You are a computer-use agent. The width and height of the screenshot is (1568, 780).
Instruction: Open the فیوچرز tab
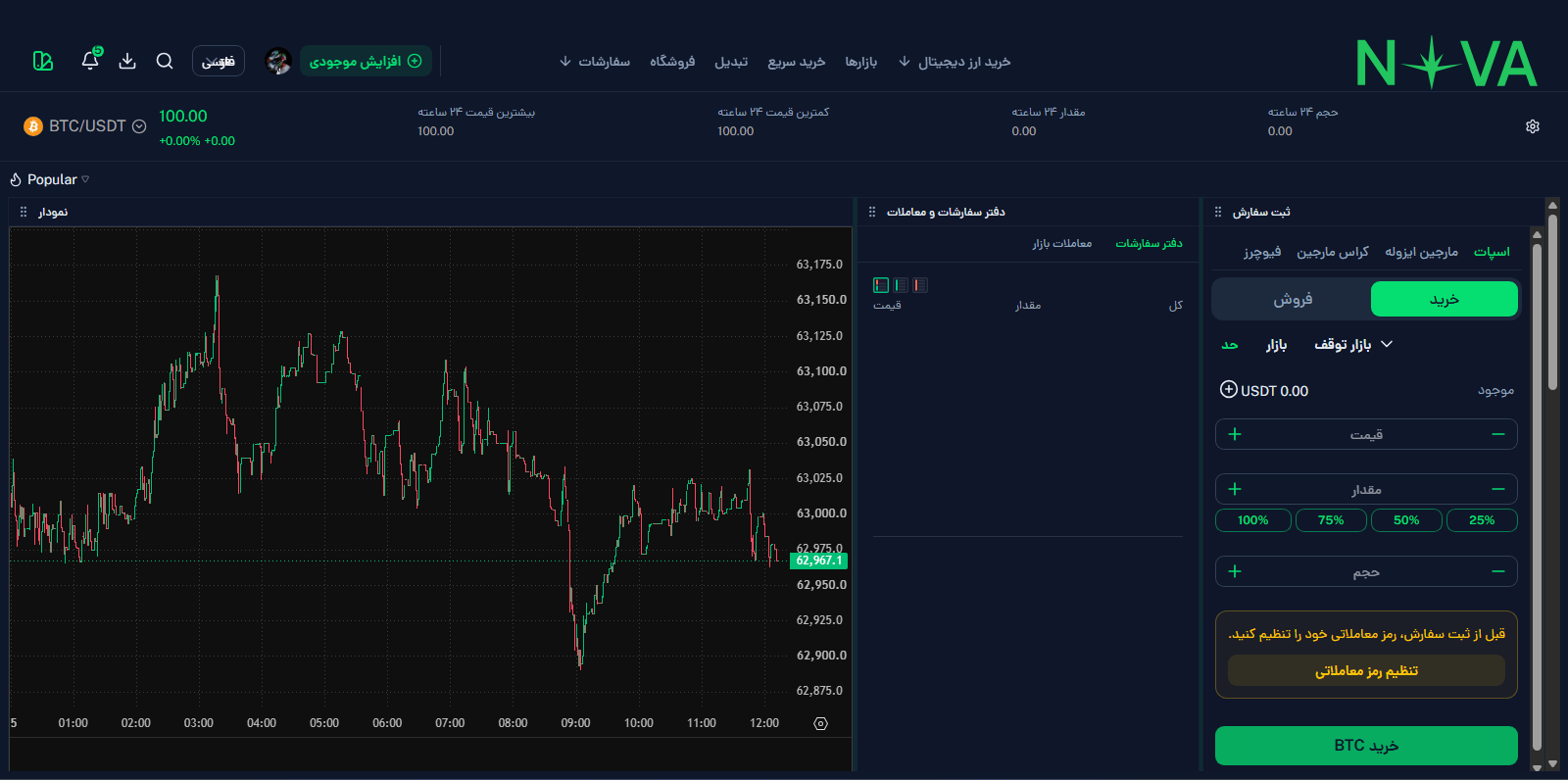point(1262,252)
